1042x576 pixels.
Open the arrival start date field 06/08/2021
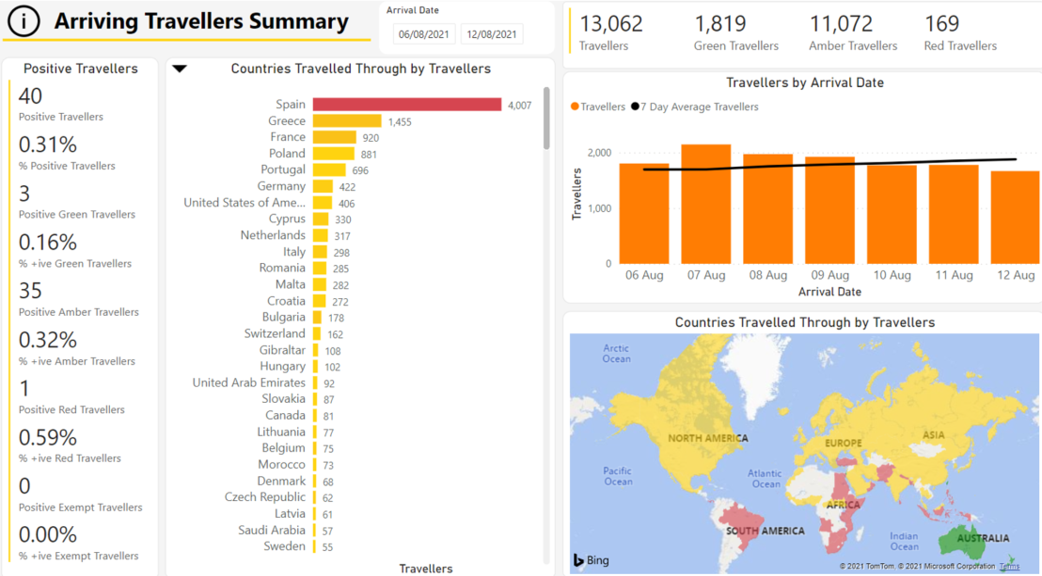pyautogui.click(x=424, y=34)
